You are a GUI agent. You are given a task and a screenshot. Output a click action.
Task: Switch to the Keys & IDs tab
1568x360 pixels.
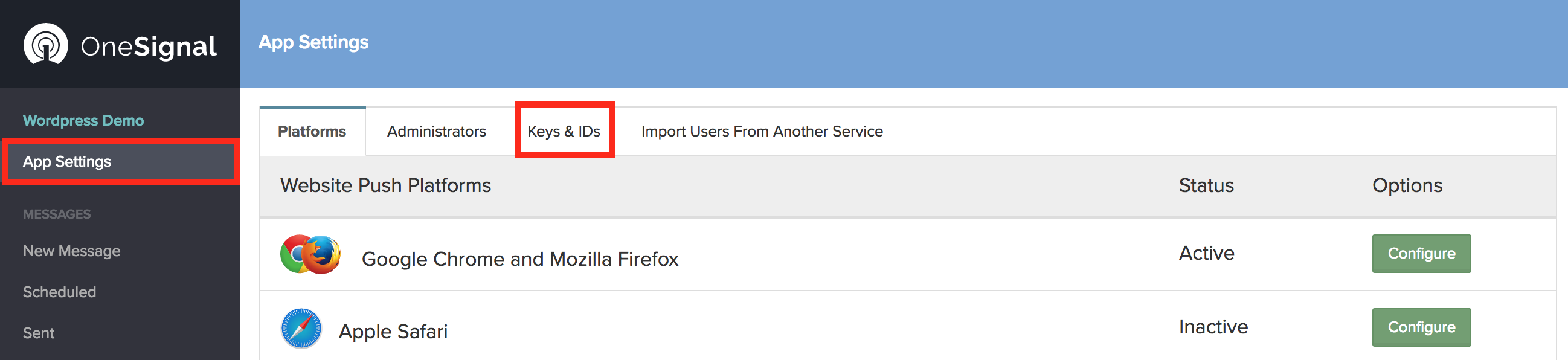click(x=564, y=132)
